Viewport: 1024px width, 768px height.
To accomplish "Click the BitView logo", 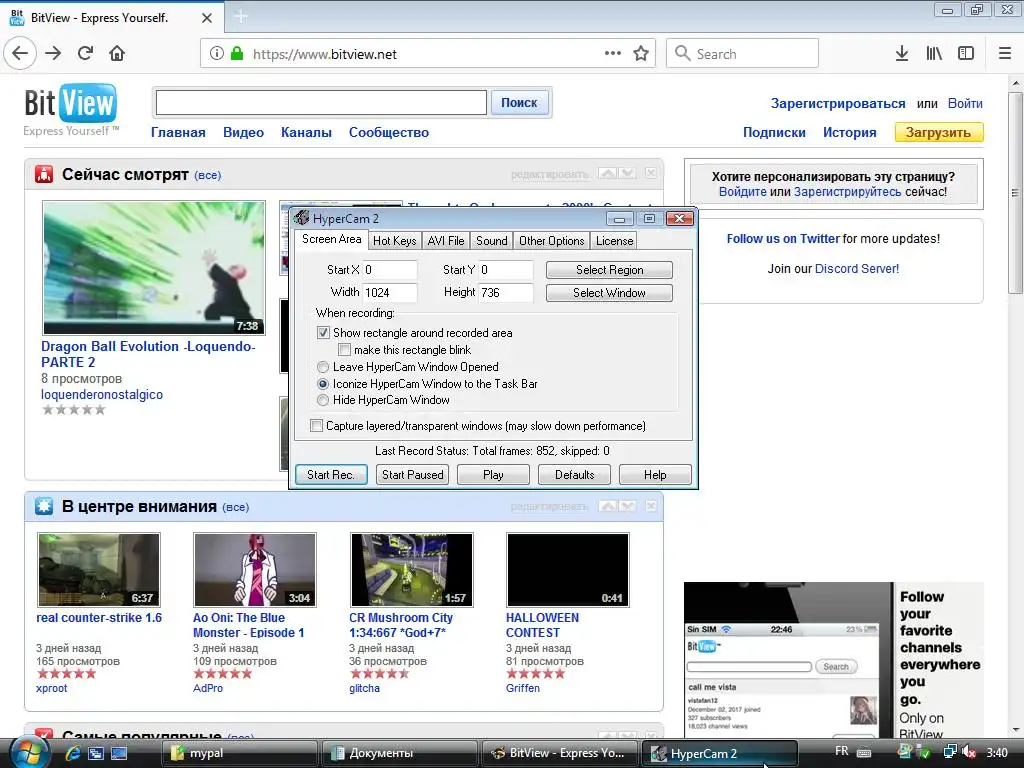I will [71, 109].
